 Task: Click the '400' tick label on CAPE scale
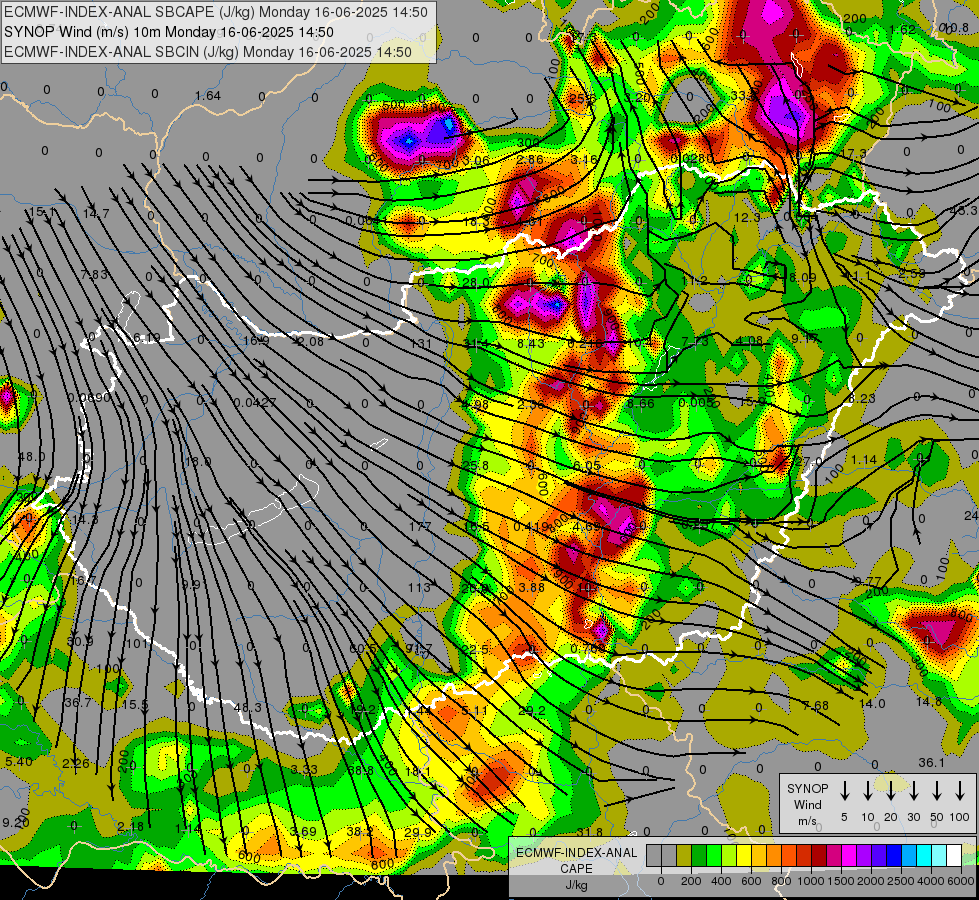721,881
